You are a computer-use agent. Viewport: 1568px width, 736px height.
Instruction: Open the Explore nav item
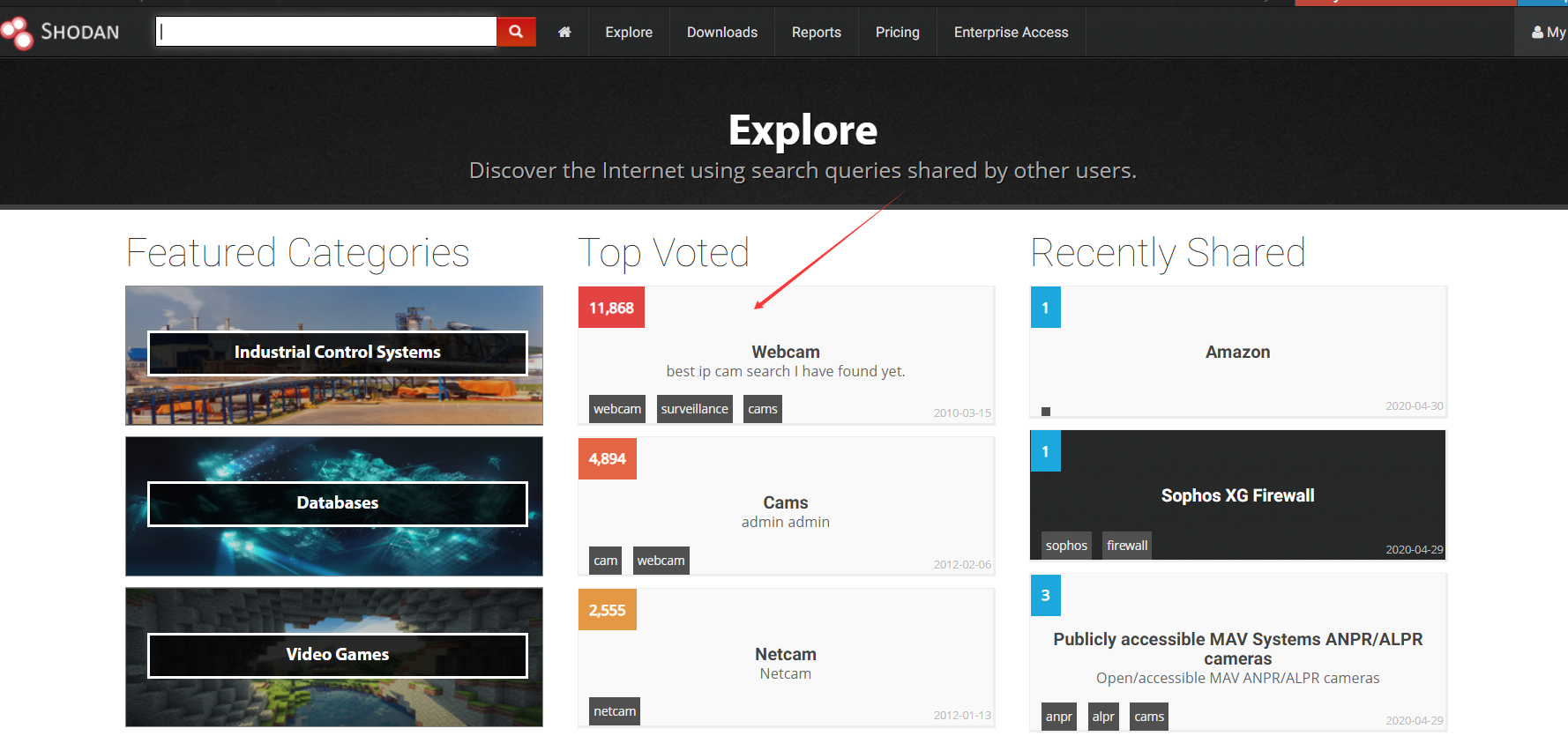point(629,32)
